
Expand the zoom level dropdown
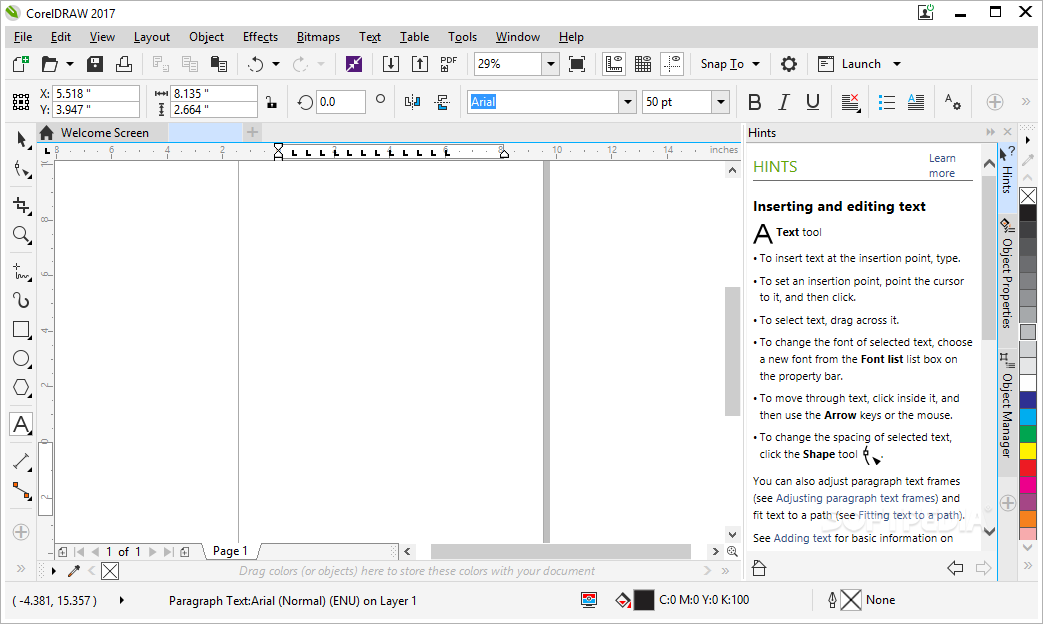[x=550, y=64]
